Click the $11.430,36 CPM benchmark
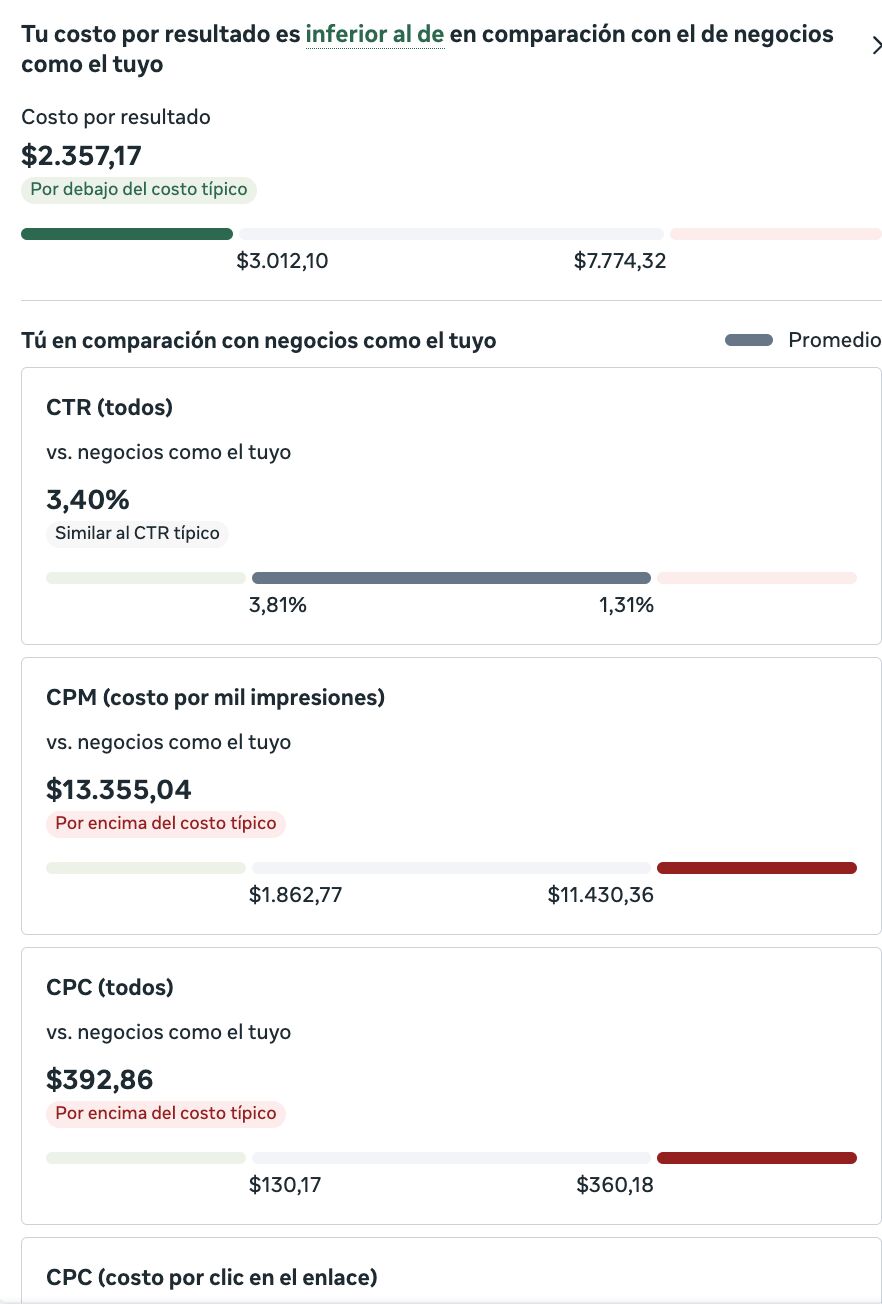 pyautogui.click(x=601, y=895)
